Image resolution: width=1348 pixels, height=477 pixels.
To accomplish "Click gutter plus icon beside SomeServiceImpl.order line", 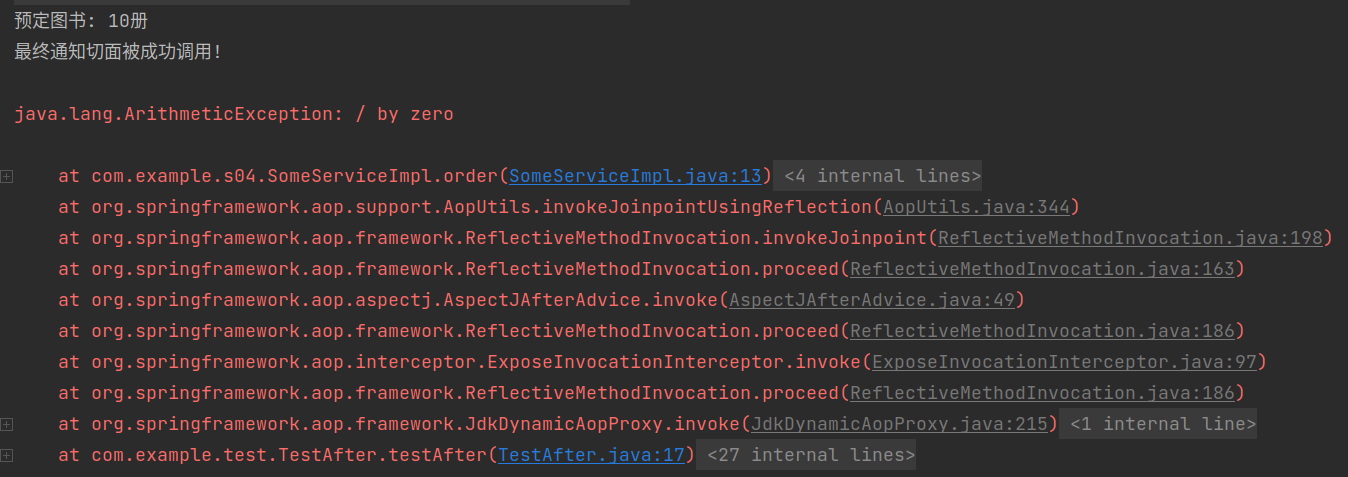I will coord(7,176).
